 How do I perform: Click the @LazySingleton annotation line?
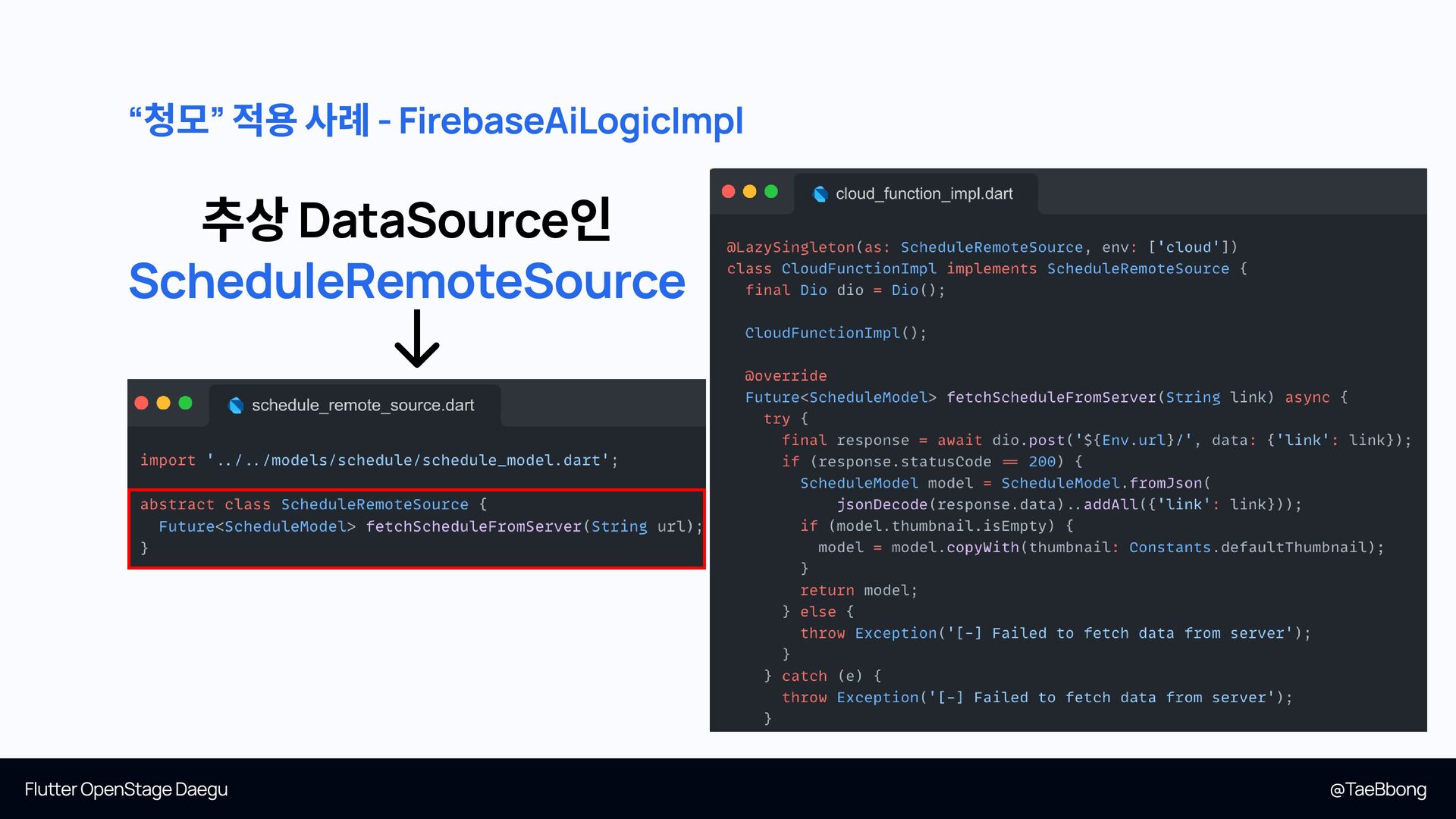click(981, 247)
